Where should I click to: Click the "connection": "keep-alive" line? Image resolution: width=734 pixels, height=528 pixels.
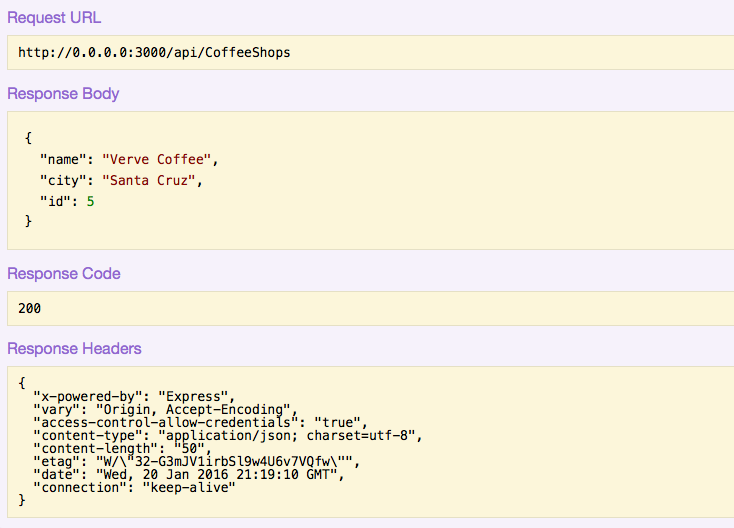[x=134, y=488]
